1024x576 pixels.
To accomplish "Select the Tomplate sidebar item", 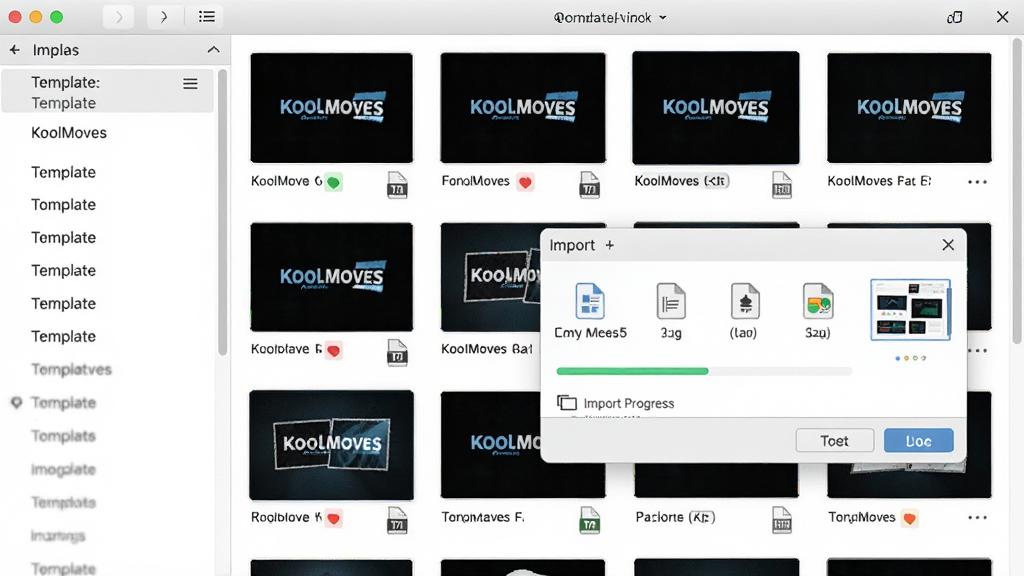I will 63,204.
